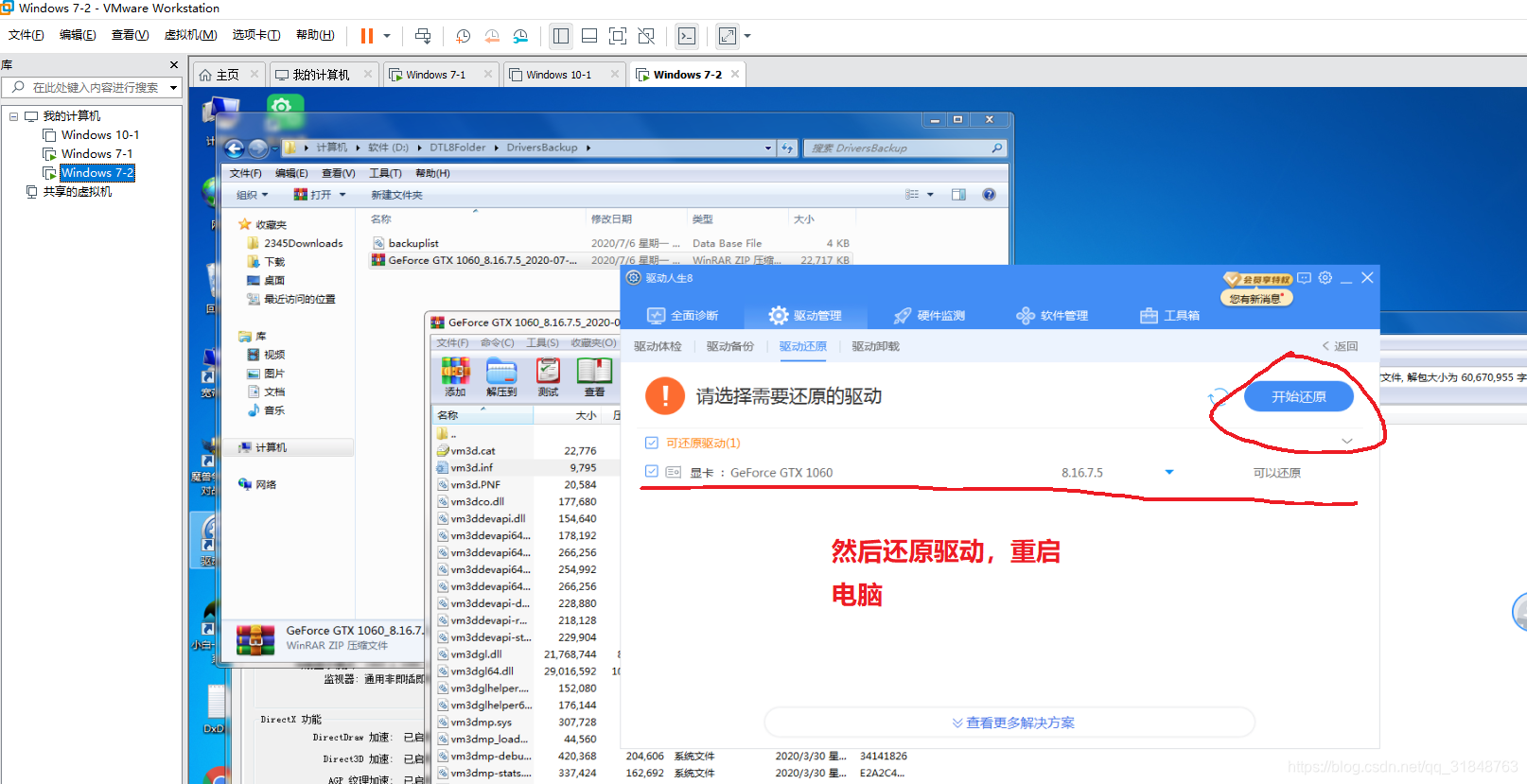Open the 硬件监测 tab in 驱动人生
This screenshot has width=1527, height=784.
pyautogui.click(x=929, y=316)
